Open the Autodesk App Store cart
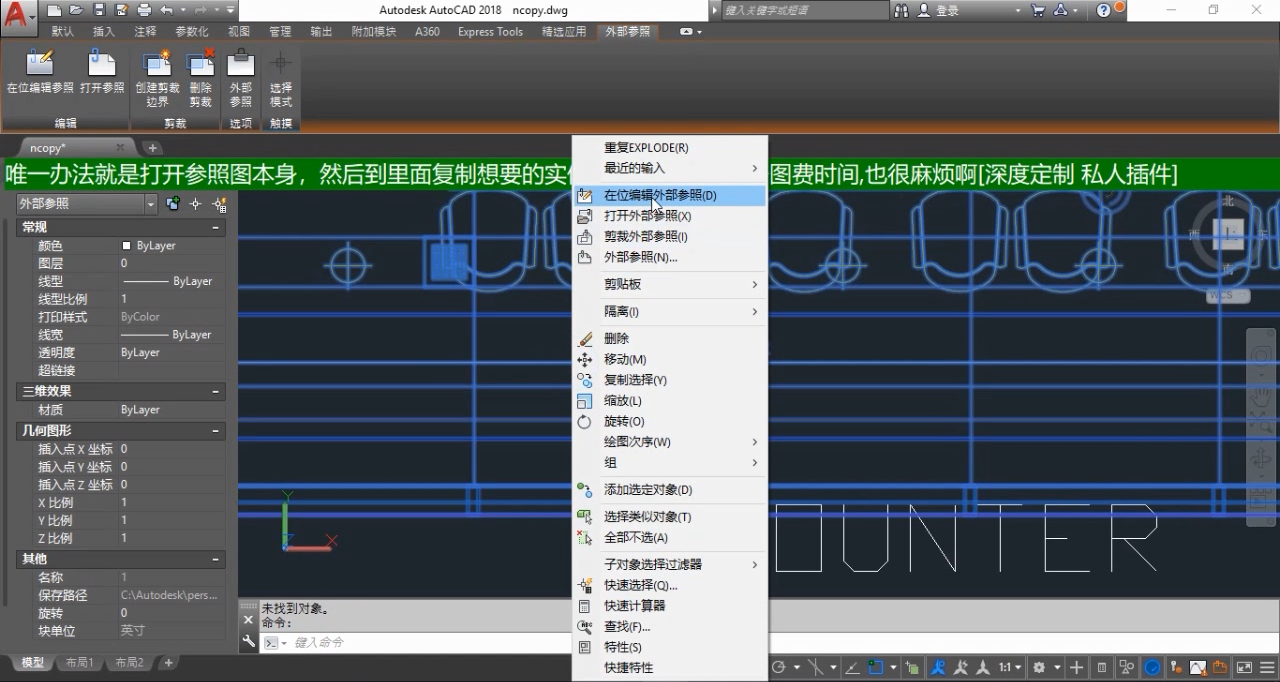1280x682 pixels. click(x=1037, y=10)
